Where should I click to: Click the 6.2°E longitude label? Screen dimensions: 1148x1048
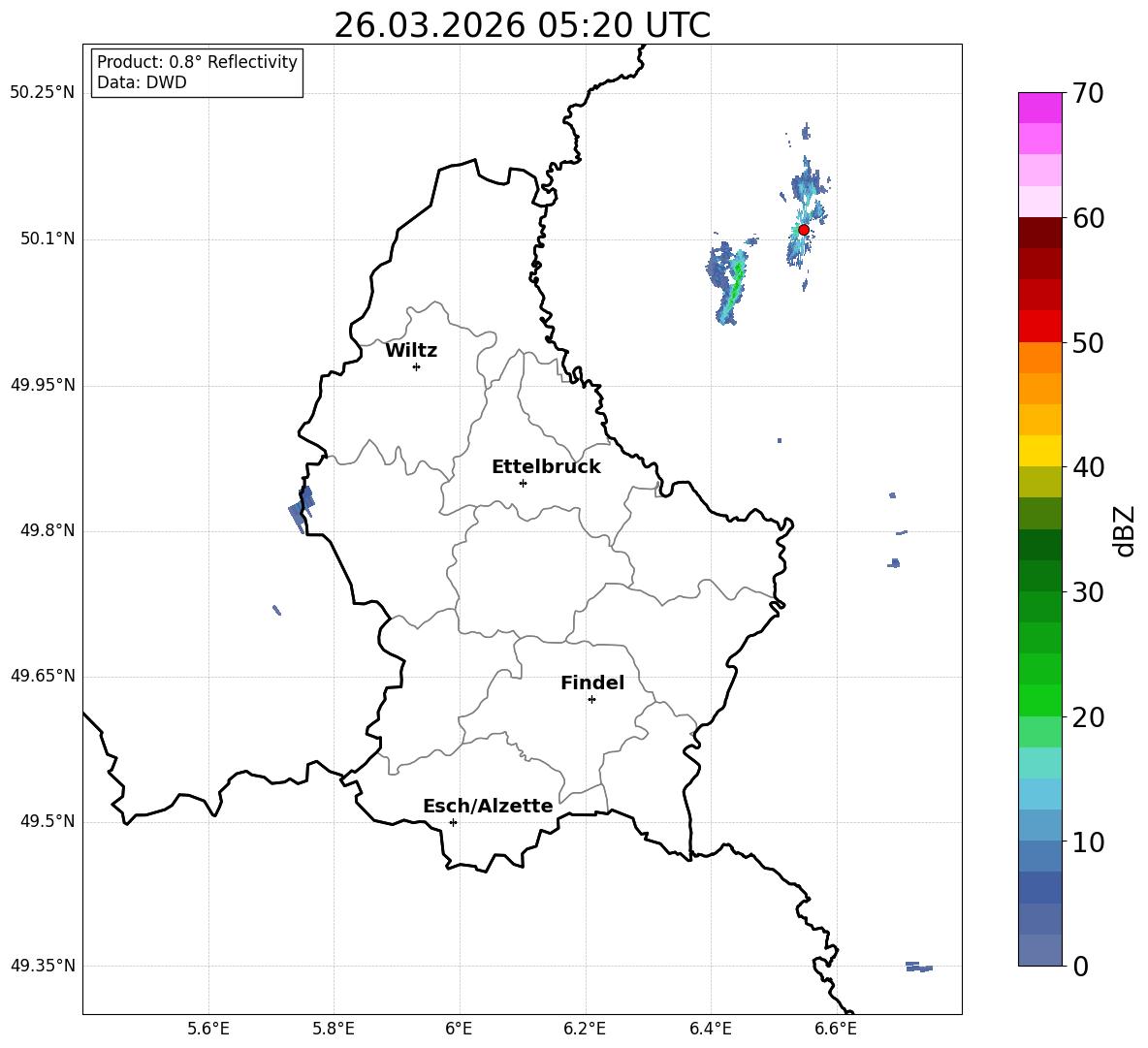click(x=585, y=1029)
